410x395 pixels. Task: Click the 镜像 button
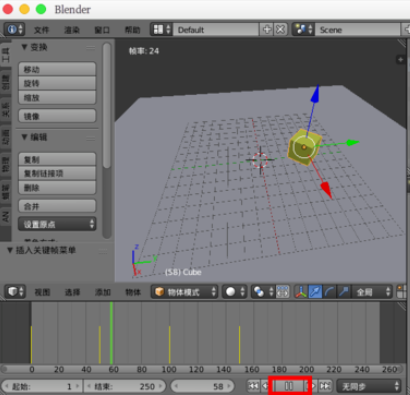(57, 116)
